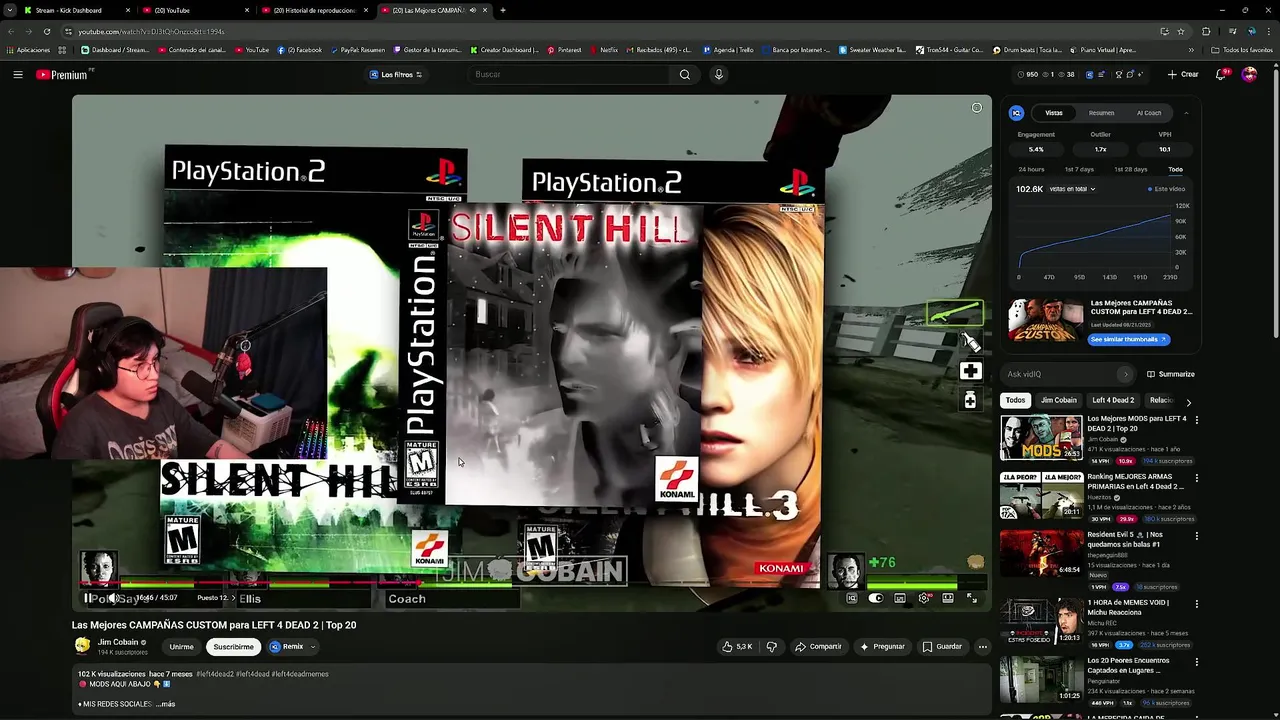This screenshot has height=720, width=1280.
Task: Click the vidIQ logo in the panel
Action: pos(1016,113)
